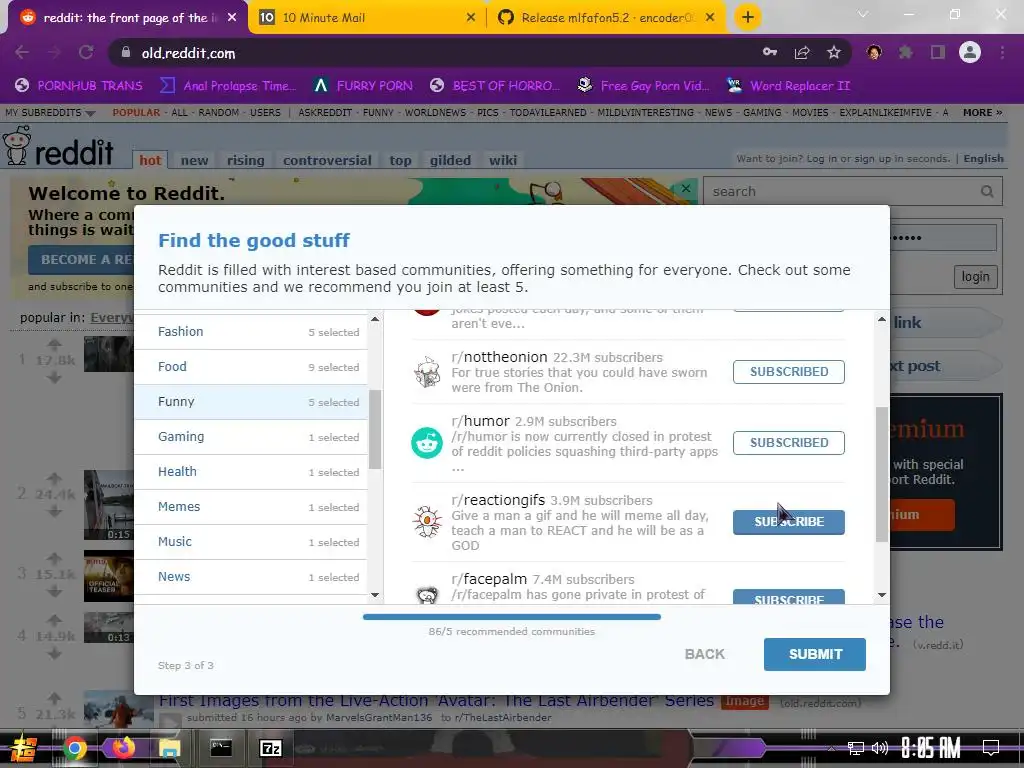Click the taskbar volume speaker icon
The width and height of the screenshot is (1024, 768).
[879, 748]
